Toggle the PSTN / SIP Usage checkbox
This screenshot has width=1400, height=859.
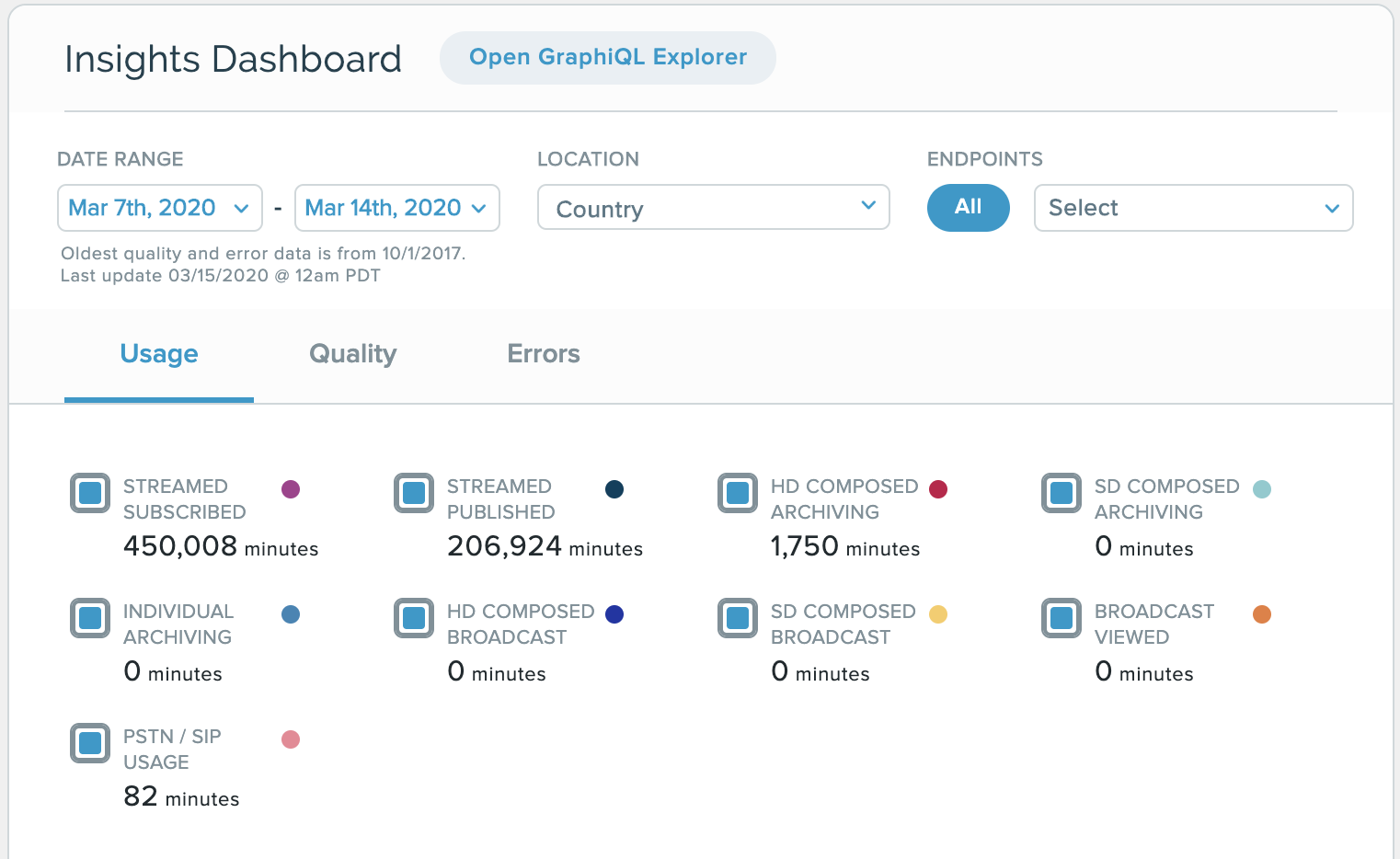pyautogui.click(x=90, y=743)
